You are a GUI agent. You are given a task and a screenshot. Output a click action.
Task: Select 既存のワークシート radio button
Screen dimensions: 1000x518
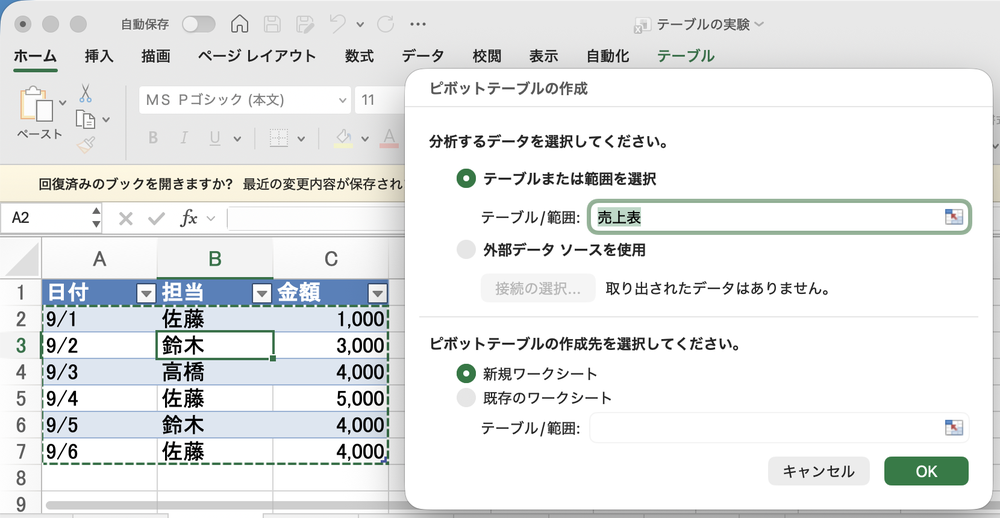467,398
